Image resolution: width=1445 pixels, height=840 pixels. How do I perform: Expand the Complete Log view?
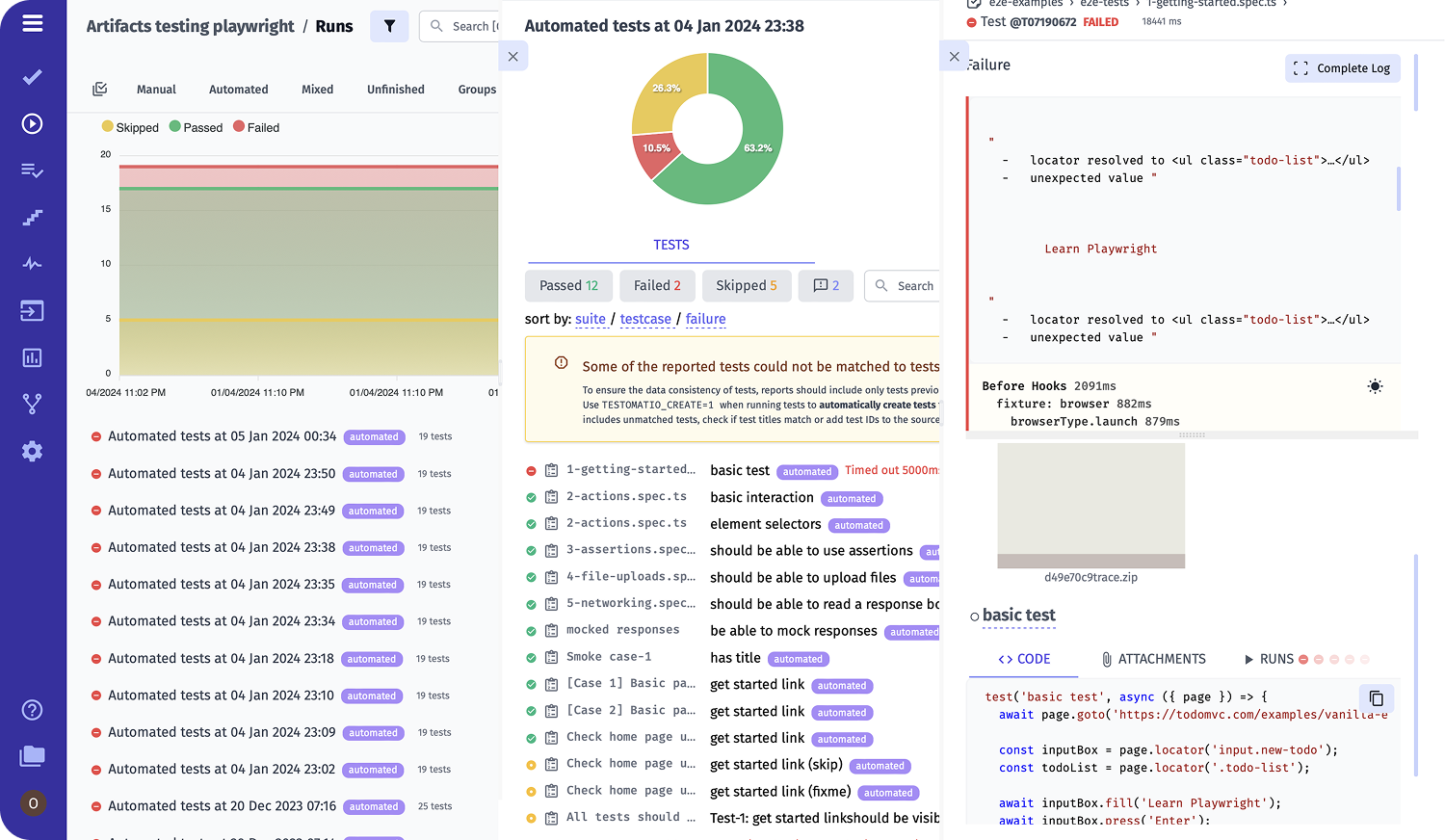pyautogui.click(x=1342, y=68)
